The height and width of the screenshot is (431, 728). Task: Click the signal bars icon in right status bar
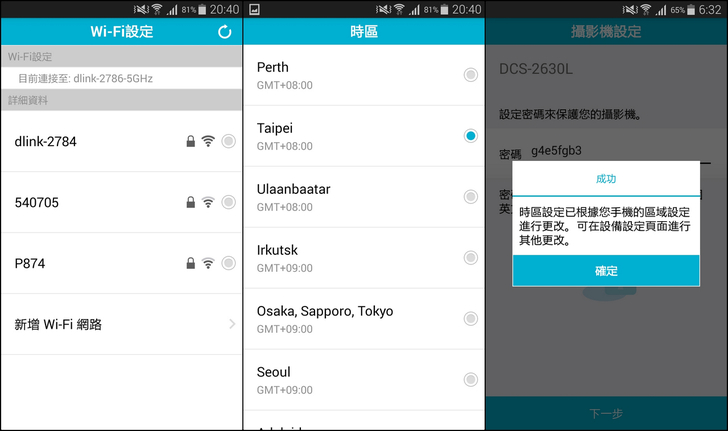point(661,10)
